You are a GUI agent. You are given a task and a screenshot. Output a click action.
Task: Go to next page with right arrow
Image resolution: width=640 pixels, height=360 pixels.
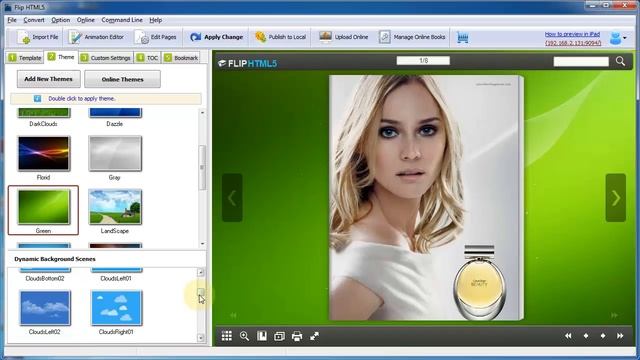(616, 198)
